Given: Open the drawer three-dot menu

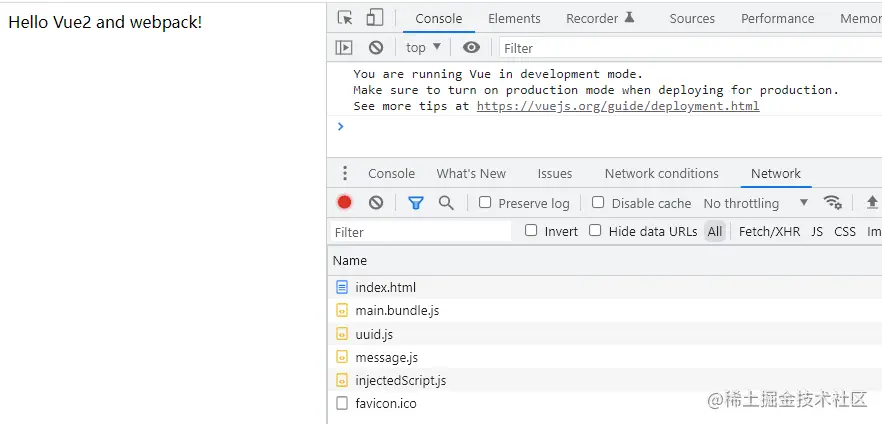Looking at the screenshot, I should [x=345, y=173].
